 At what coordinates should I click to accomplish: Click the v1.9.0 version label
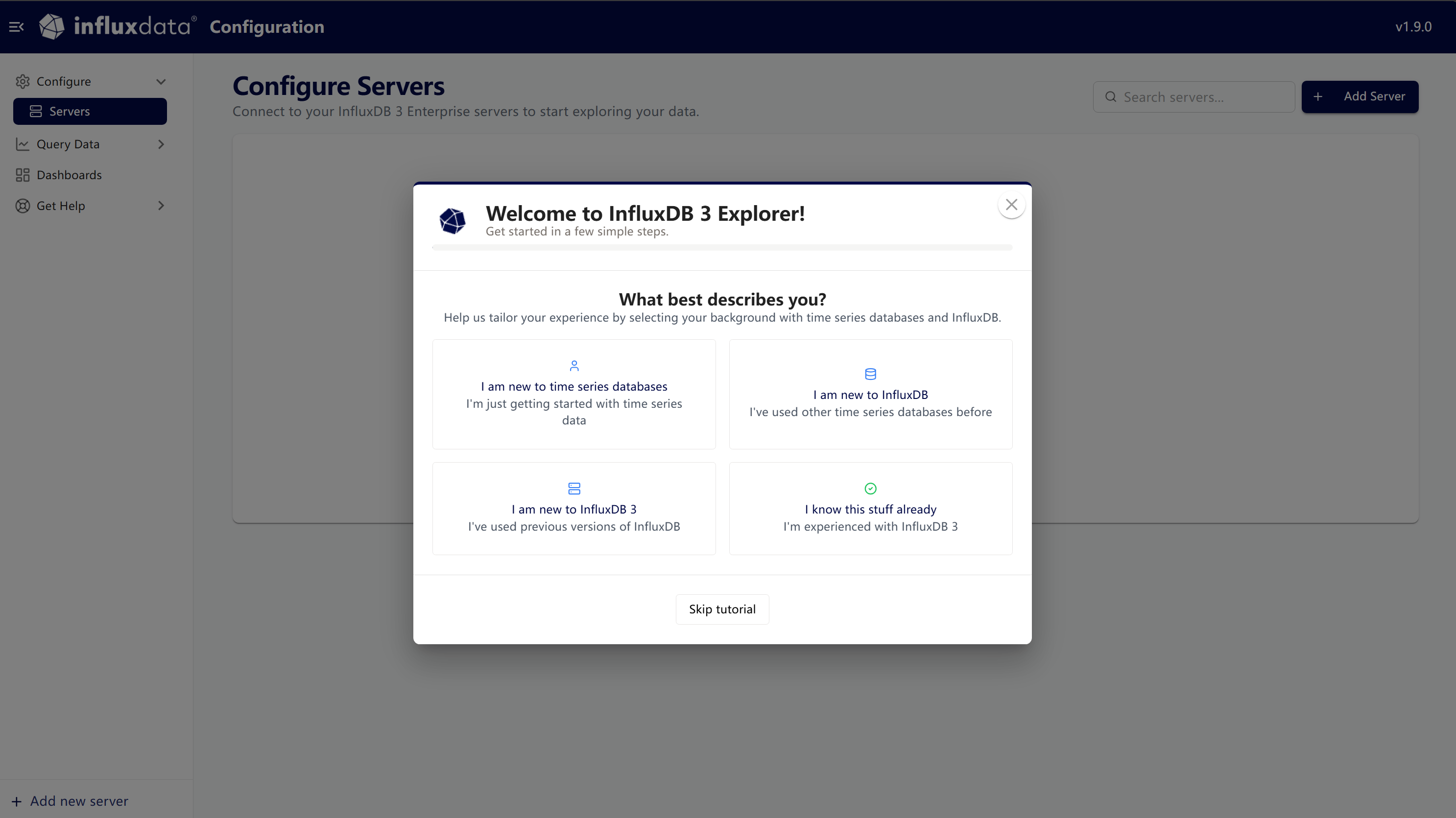tap(1413, 26)
